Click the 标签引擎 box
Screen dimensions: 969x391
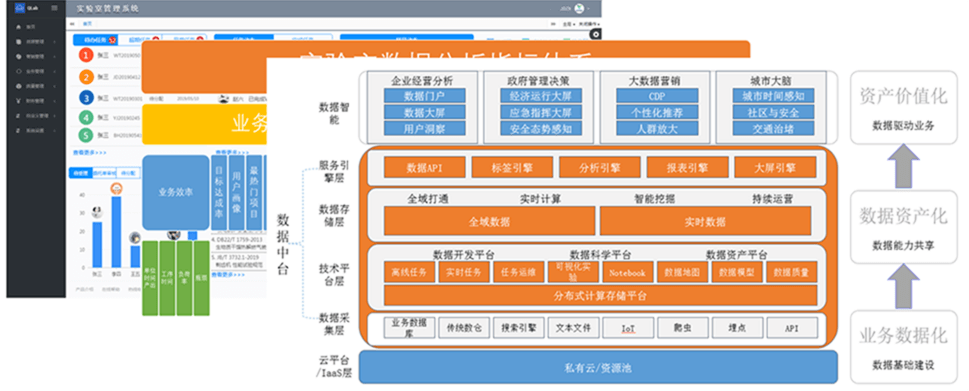click(512, 167)
